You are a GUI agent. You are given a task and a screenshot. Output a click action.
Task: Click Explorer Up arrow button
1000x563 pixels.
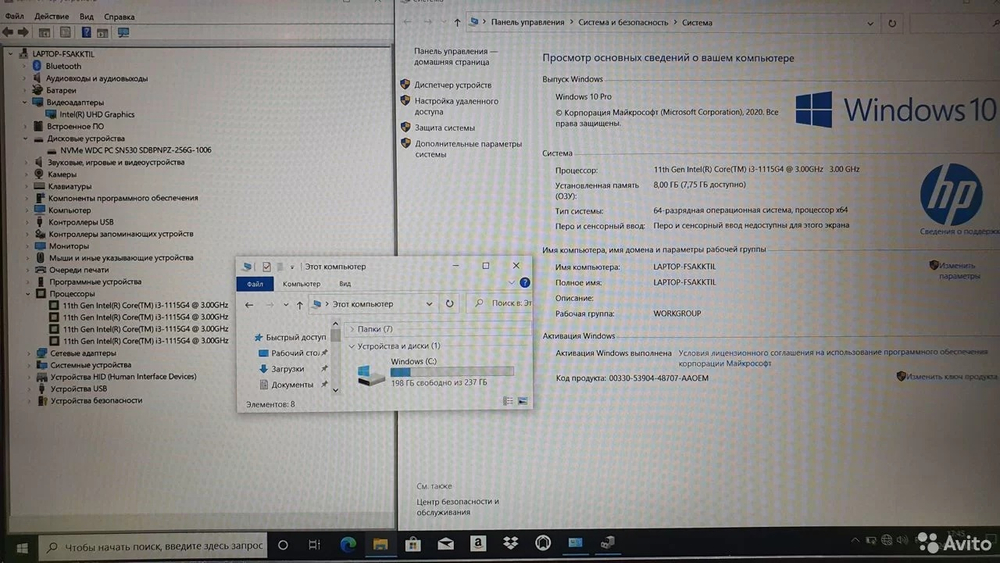[x=300, y=305]
